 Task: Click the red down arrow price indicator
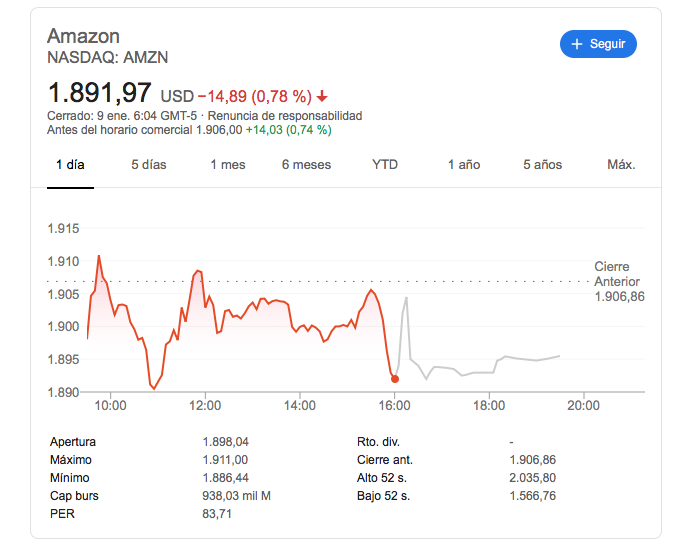point(322,97)
